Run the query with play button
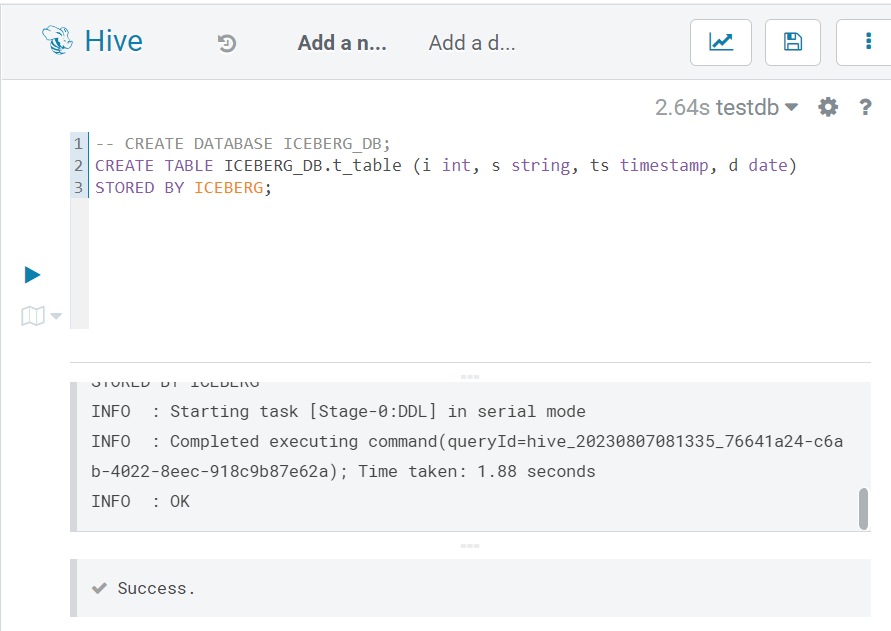Viewport: 891px width, 631px height. (x=32, y=275)
